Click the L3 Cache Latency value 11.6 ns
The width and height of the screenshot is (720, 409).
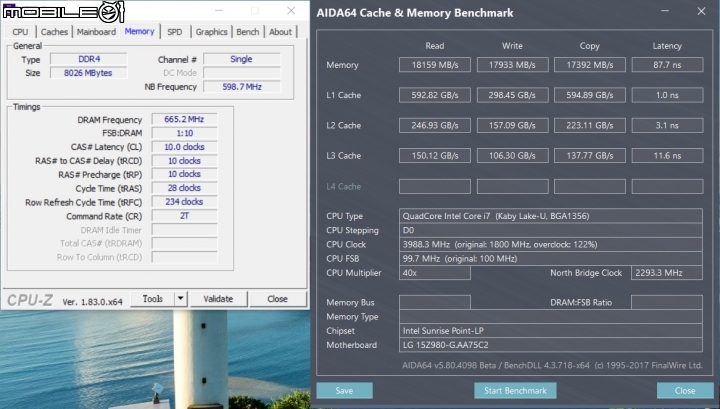click(667, 156)
